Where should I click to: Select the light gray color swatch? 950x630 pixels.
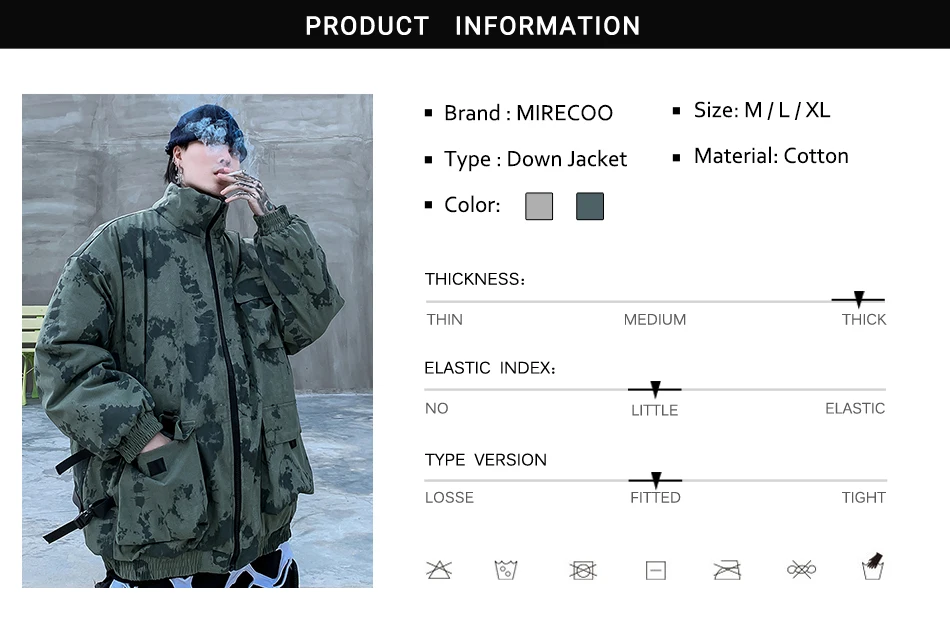point(539,206)
